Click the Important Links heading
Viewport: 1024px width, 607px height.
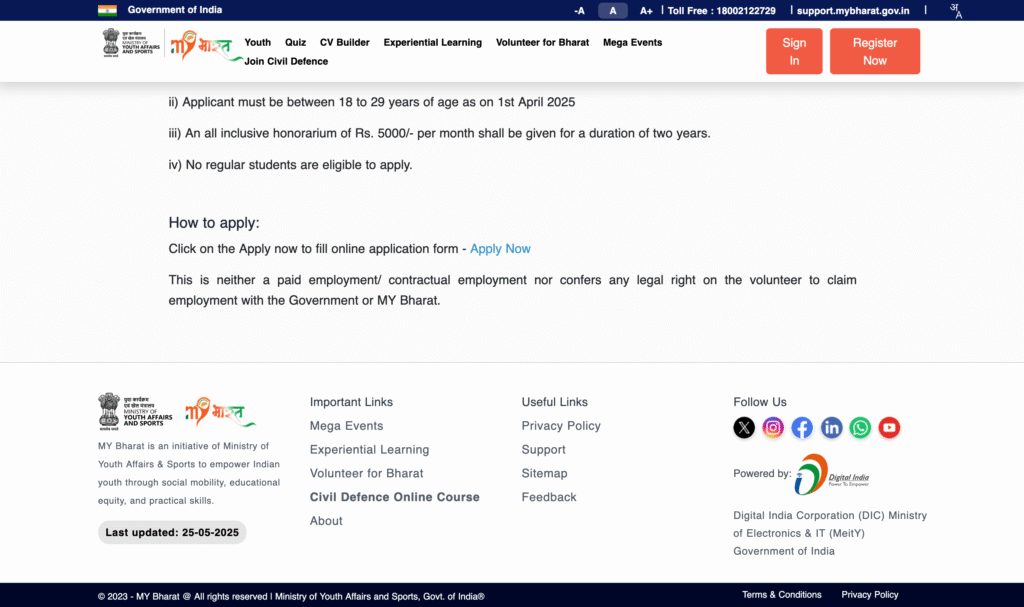point(351,402)
